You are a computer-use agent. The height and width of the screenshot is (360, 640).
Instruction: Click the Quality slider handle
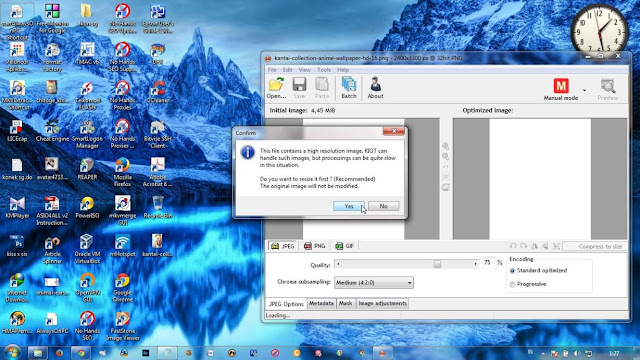(437, 264)
